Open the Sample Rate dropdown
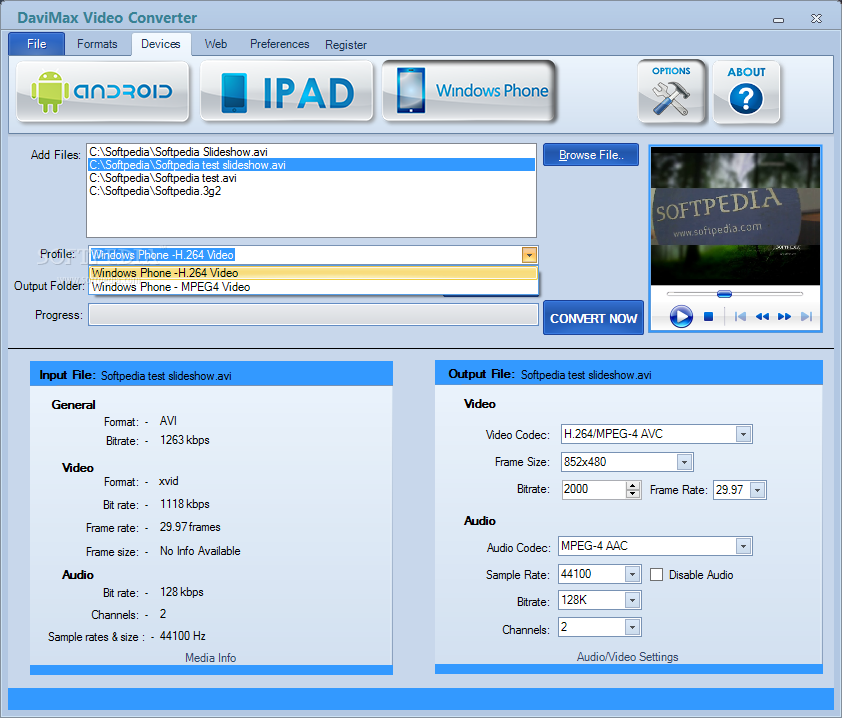 [633, 574]
